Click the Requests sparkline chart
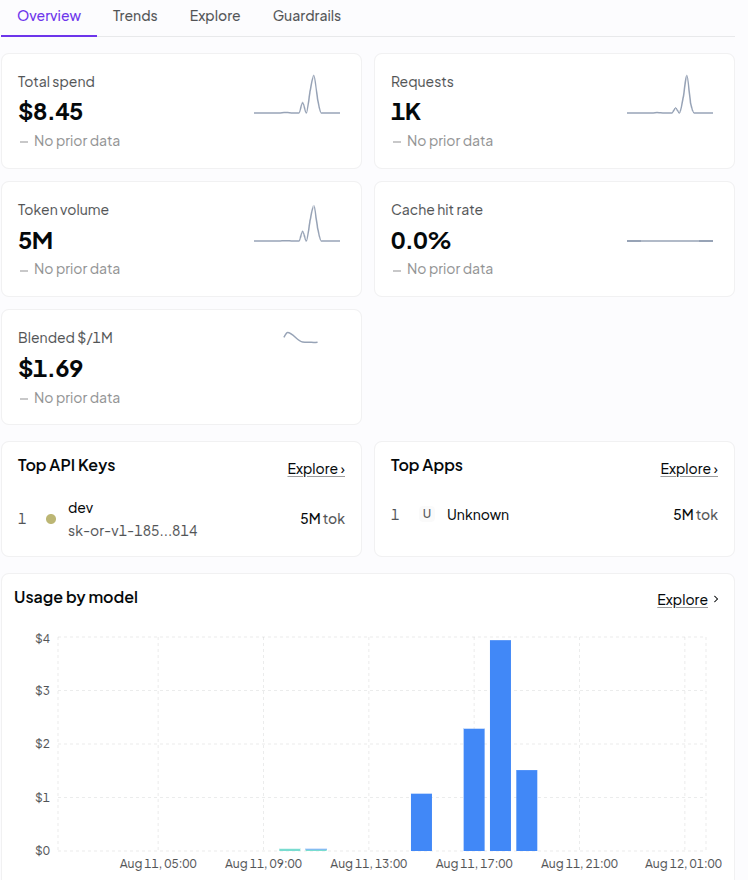The width and height of the screenshot is (748, 880). click(670, 95)
